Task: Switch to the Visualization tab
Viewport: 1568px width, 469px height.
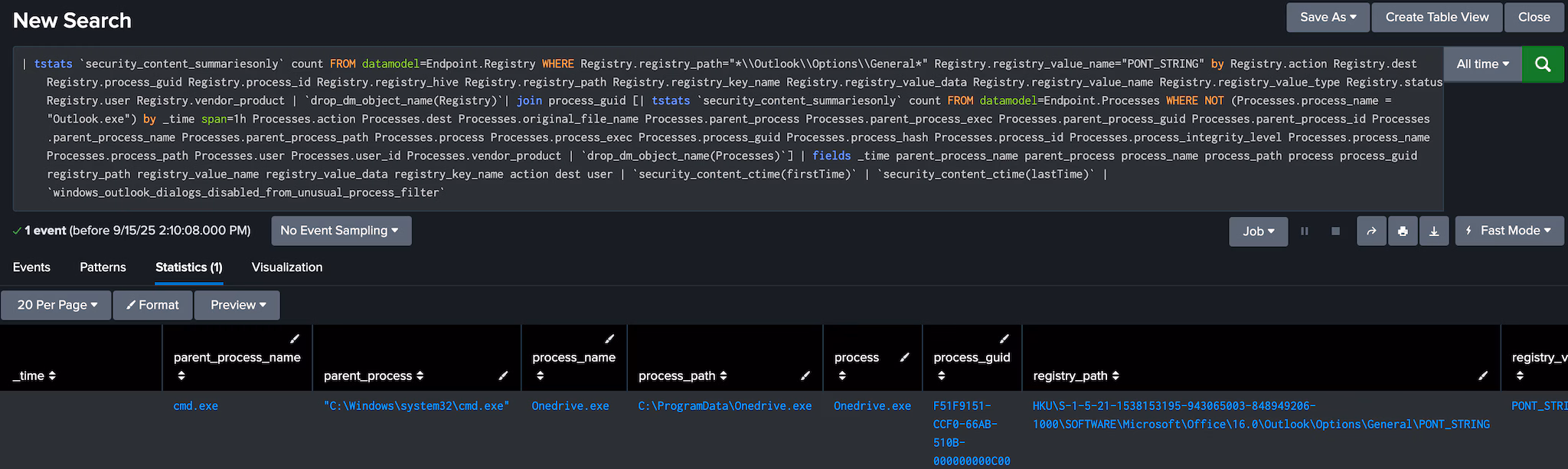Action: pos(287,267)
